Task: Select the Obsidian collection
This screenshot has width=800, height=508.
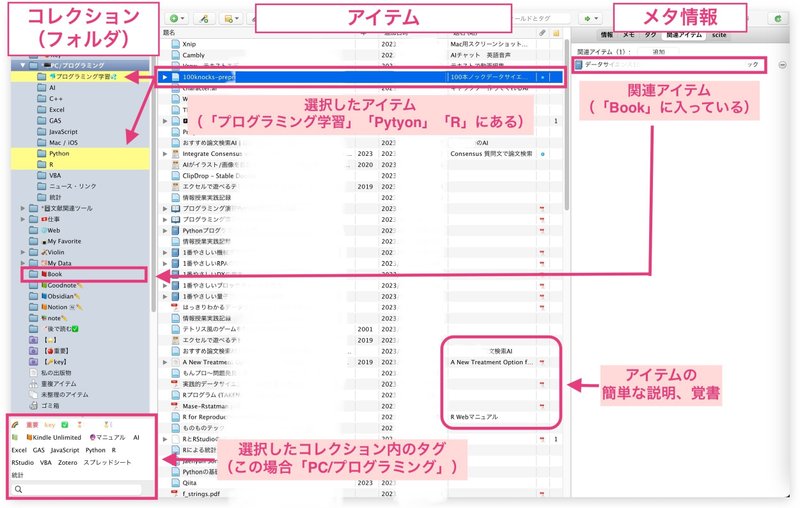Action: pos(60,296)
